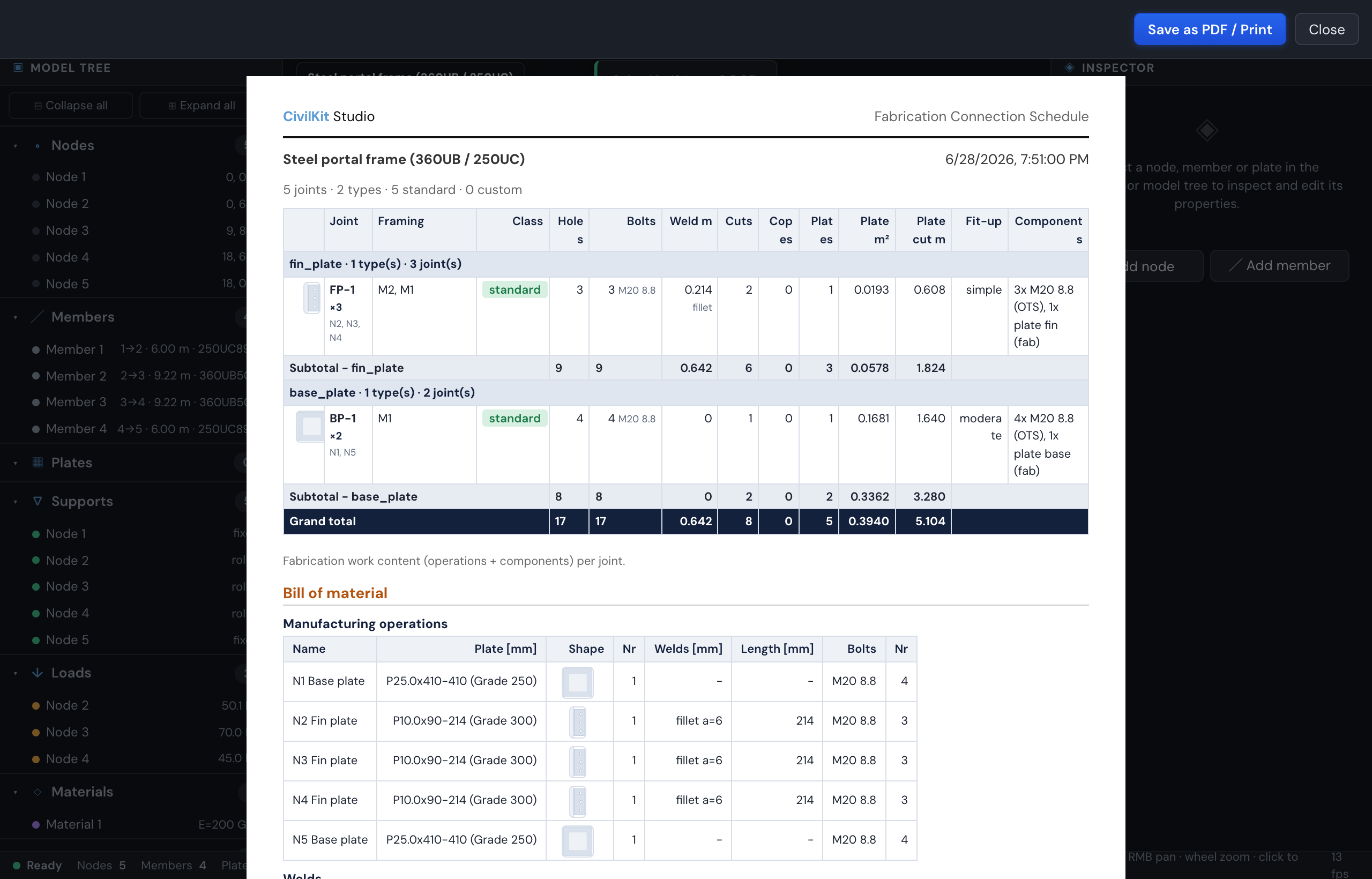
Task: Click the Bill of material heading
Action: 335,593
